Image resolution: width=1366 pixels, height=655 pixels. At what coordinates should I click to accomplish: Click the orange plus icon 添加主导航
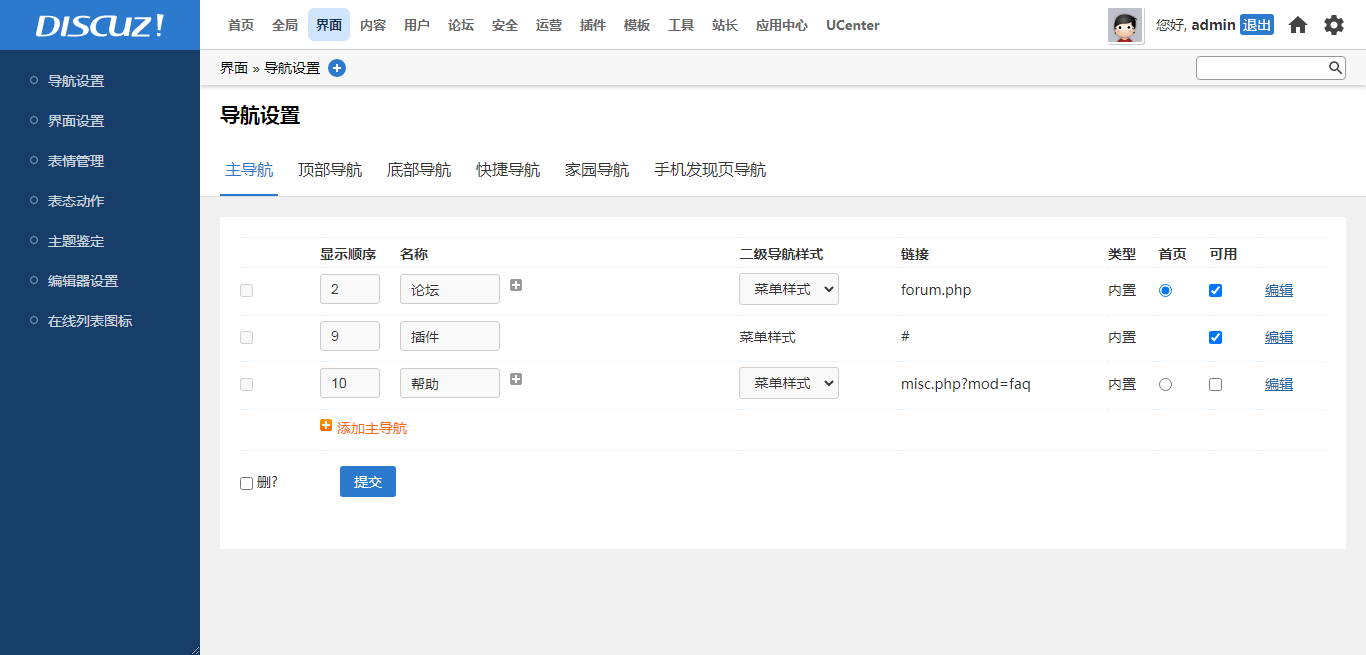[x=326, y=425]
